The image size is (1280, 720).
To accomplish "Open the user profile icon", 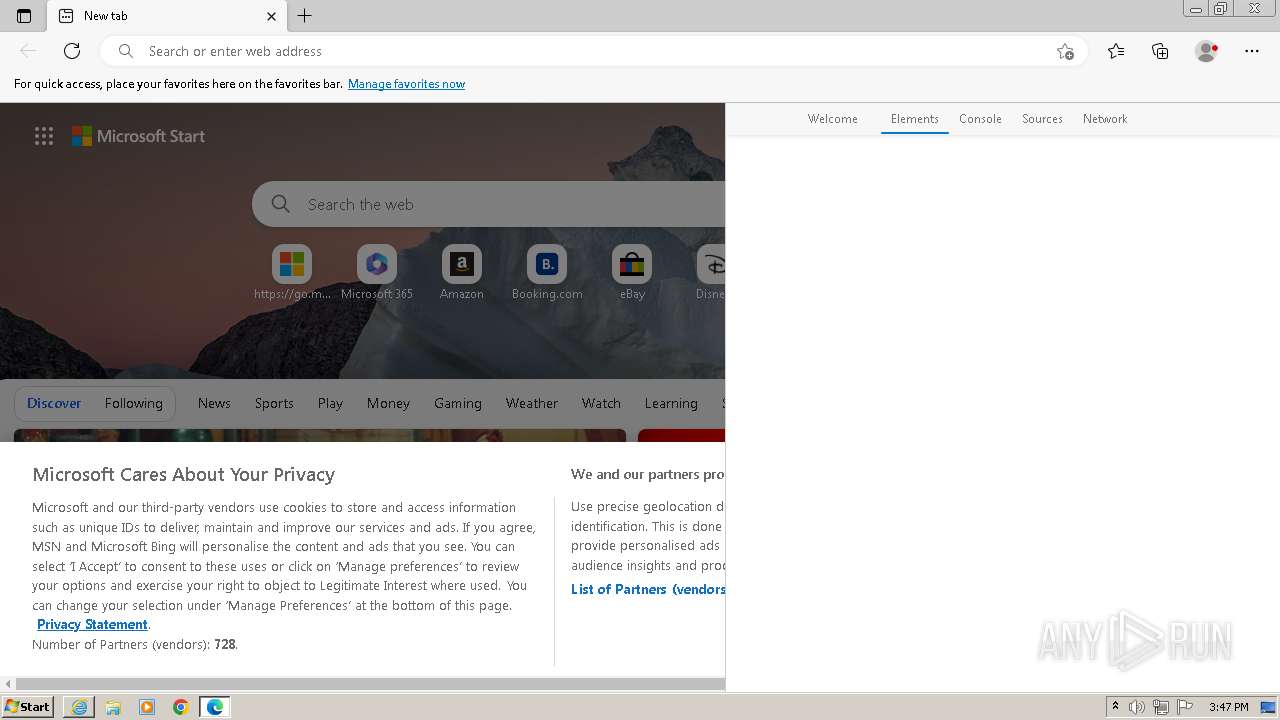I will (x=1206, y=51).
